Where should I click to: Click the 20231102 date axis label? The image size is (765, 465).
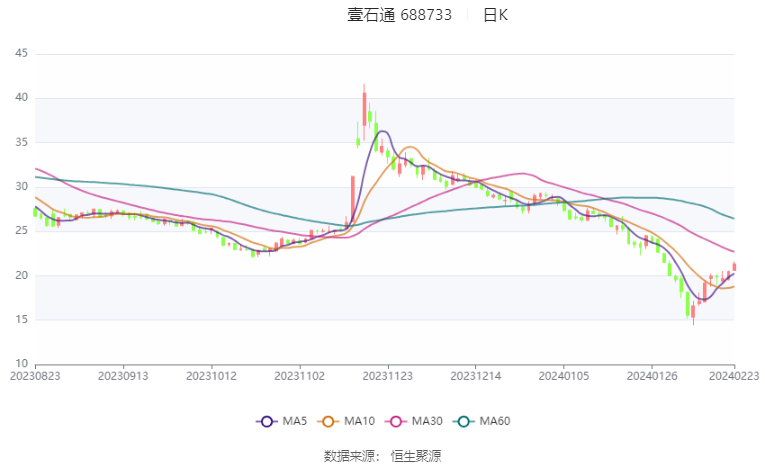(300, 376)
